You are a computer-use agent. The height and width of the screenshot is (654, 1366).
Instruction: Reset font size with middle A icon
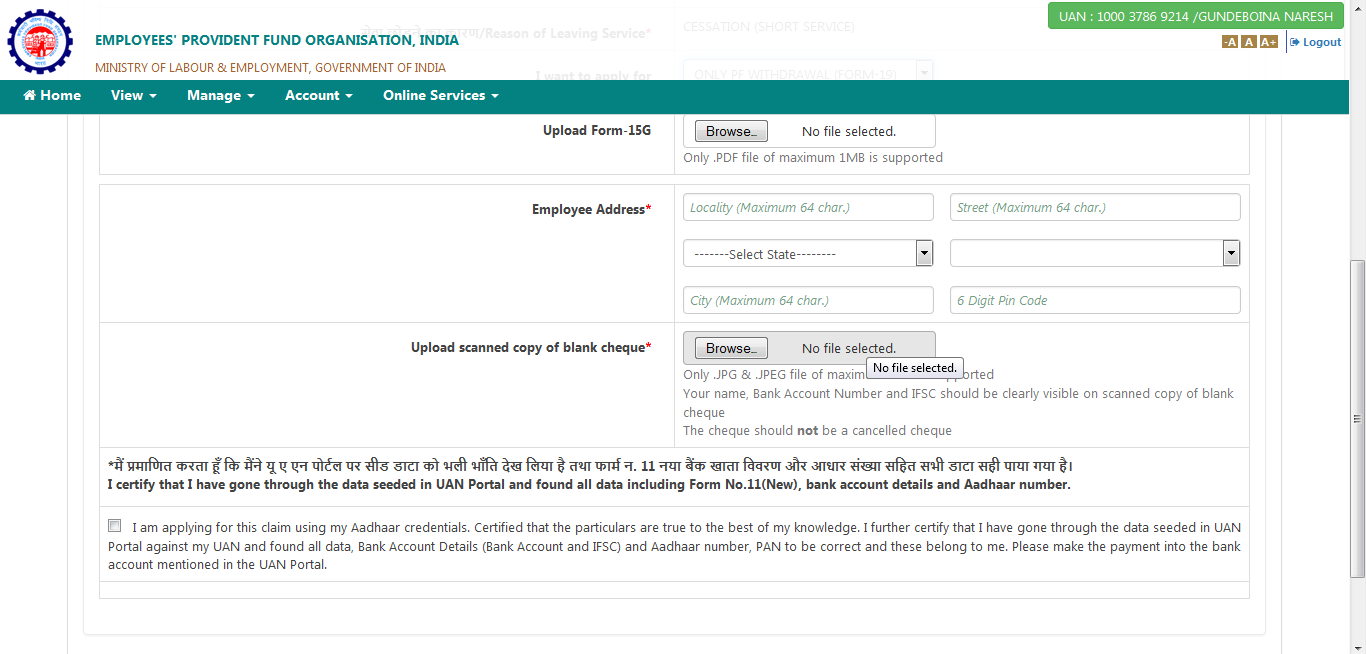[x=1248, y=42]
